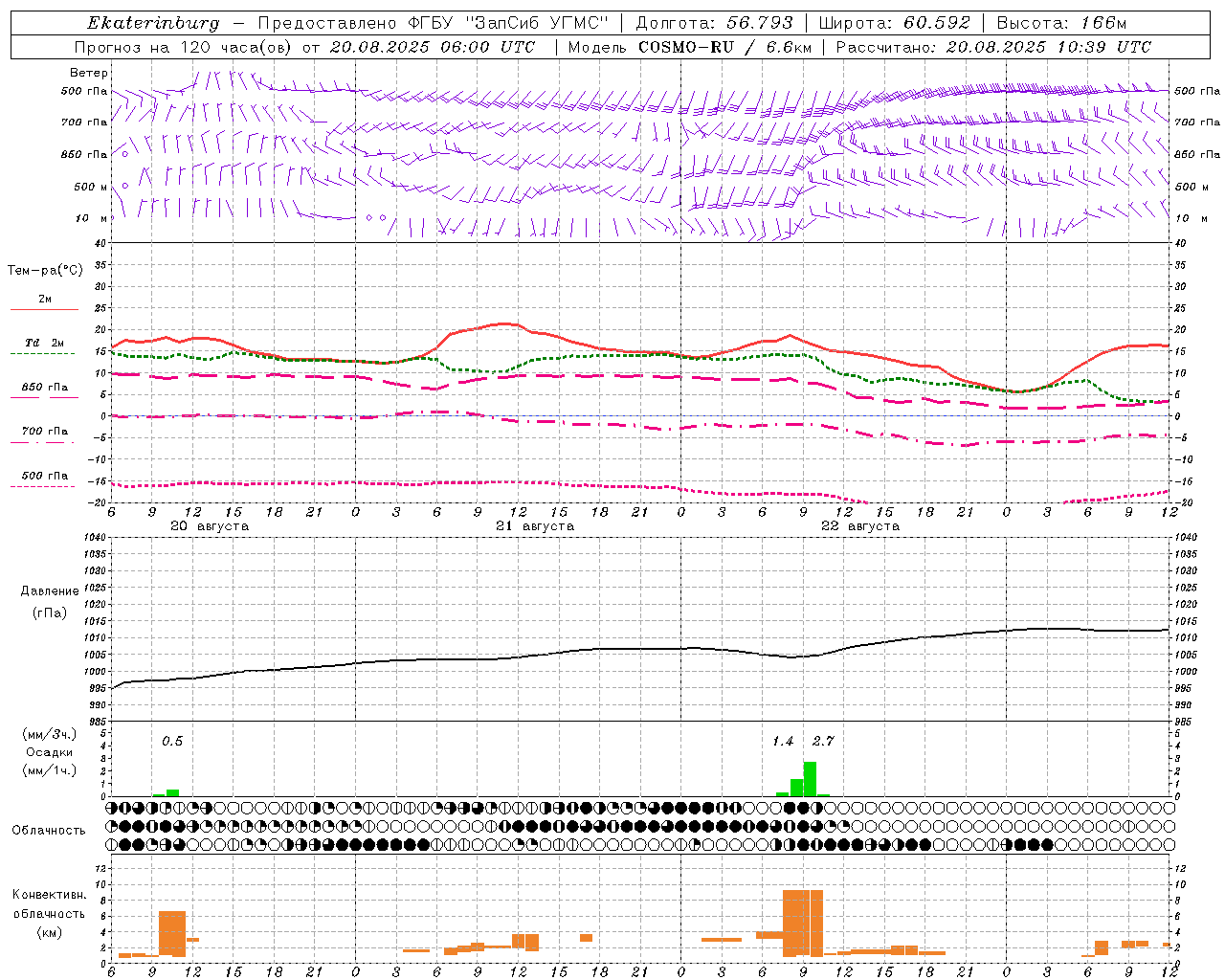1225x980 pixels.
Task: Click the '(мм/3ч.)' units label
Action: point(50,734)
